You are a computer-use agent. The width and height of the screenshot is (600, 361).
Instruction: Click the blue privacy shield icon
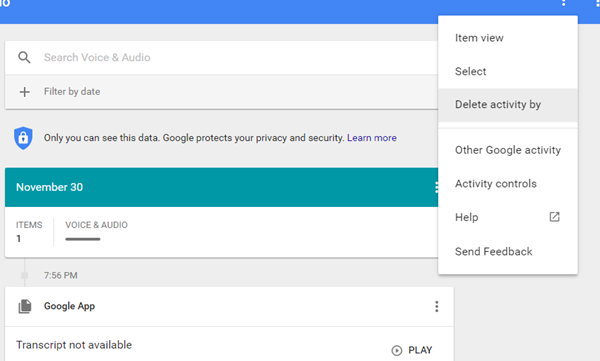click(23, 138)
